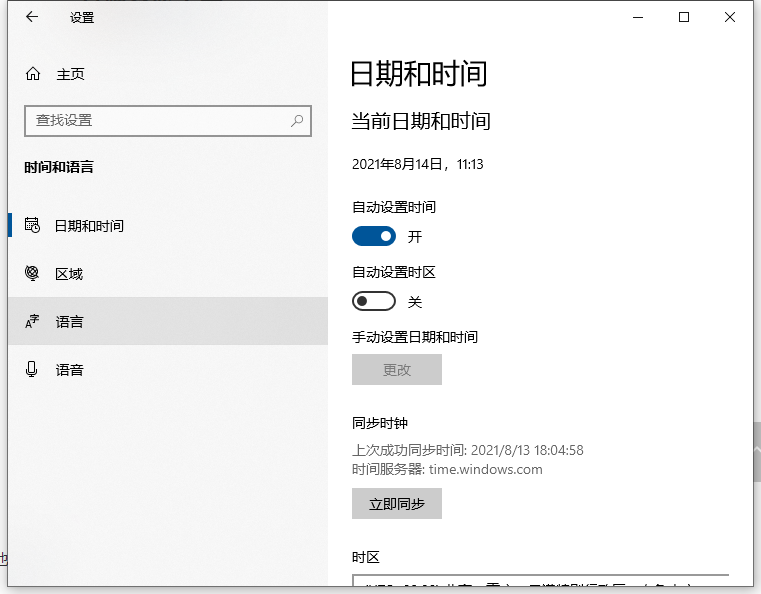
Task: Click the magnifier icon in search box
Action: pos(297,120)
